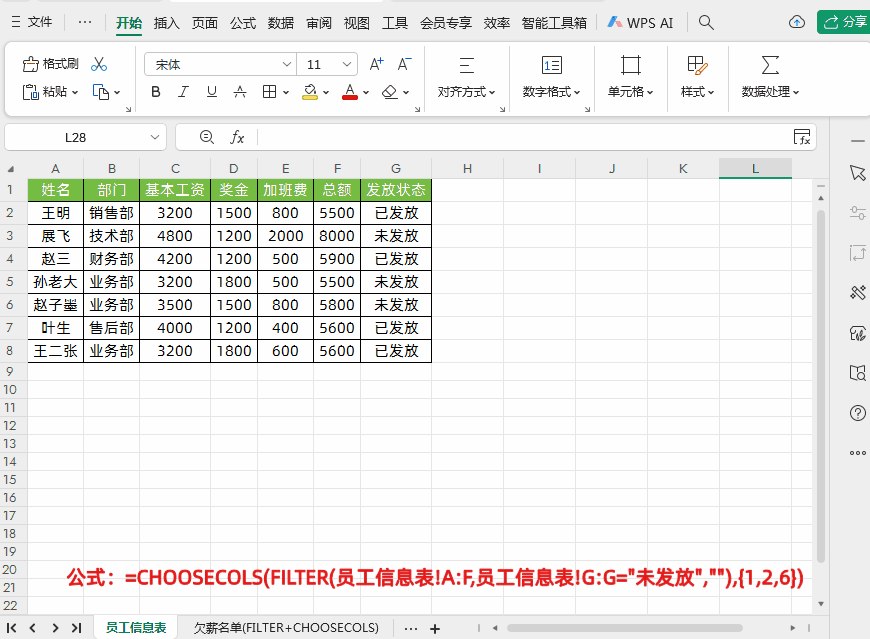Toggle underline formatting
Image resolution: width=870 pixels, height=639 pixels.
coord(211,92)
